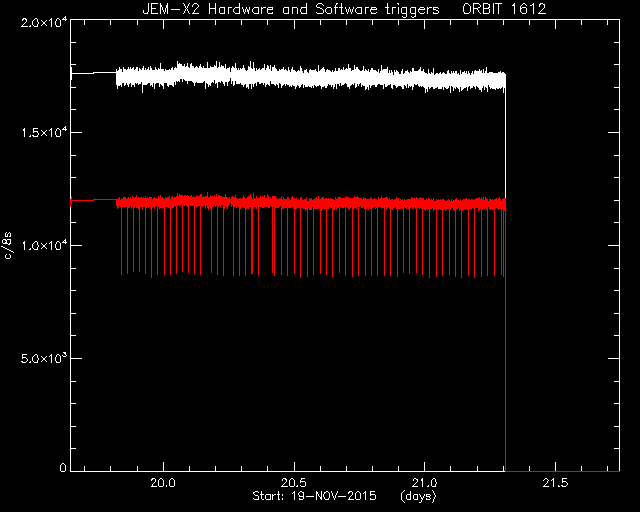Click the 1.5×10⁴ y-axis tick label
Viewport: 640px width, 512px height.
click(x=44, y=132)
